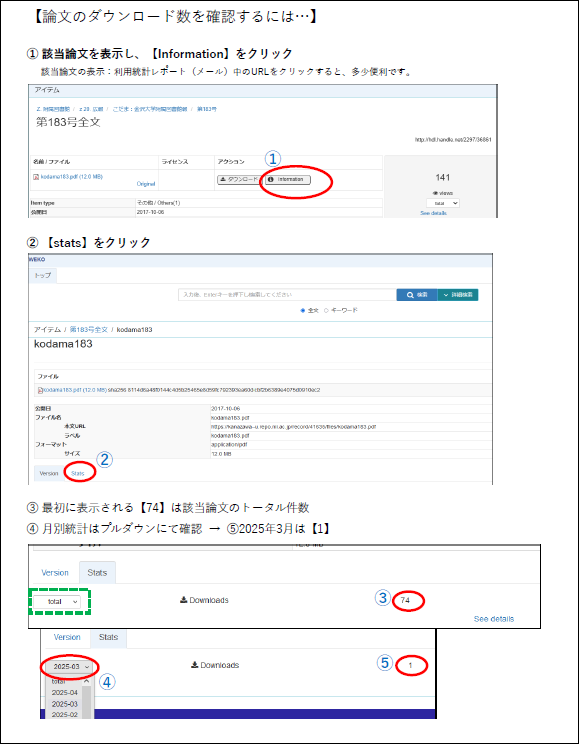Select the Stats tab above the total dropdown
This screenshot has width=579, height=744.
point(97,573)
